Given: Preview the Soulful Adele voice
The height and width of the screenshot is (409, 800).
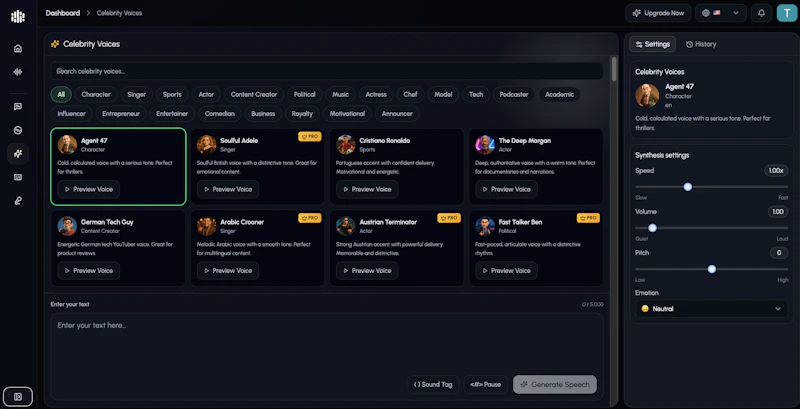Looking at the screenshot, I should point(228,189).
